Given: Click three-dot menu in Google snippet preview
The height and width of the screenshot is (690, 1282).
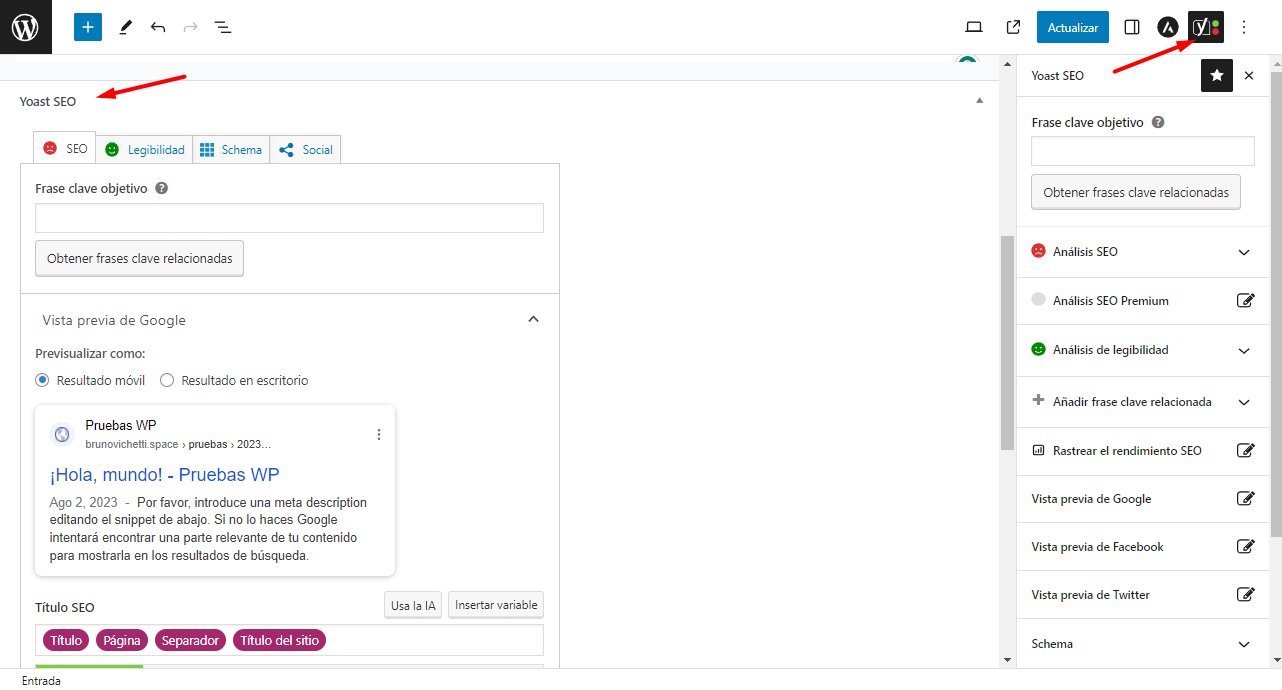Looking at the screenshot, I should pos(378,434).
